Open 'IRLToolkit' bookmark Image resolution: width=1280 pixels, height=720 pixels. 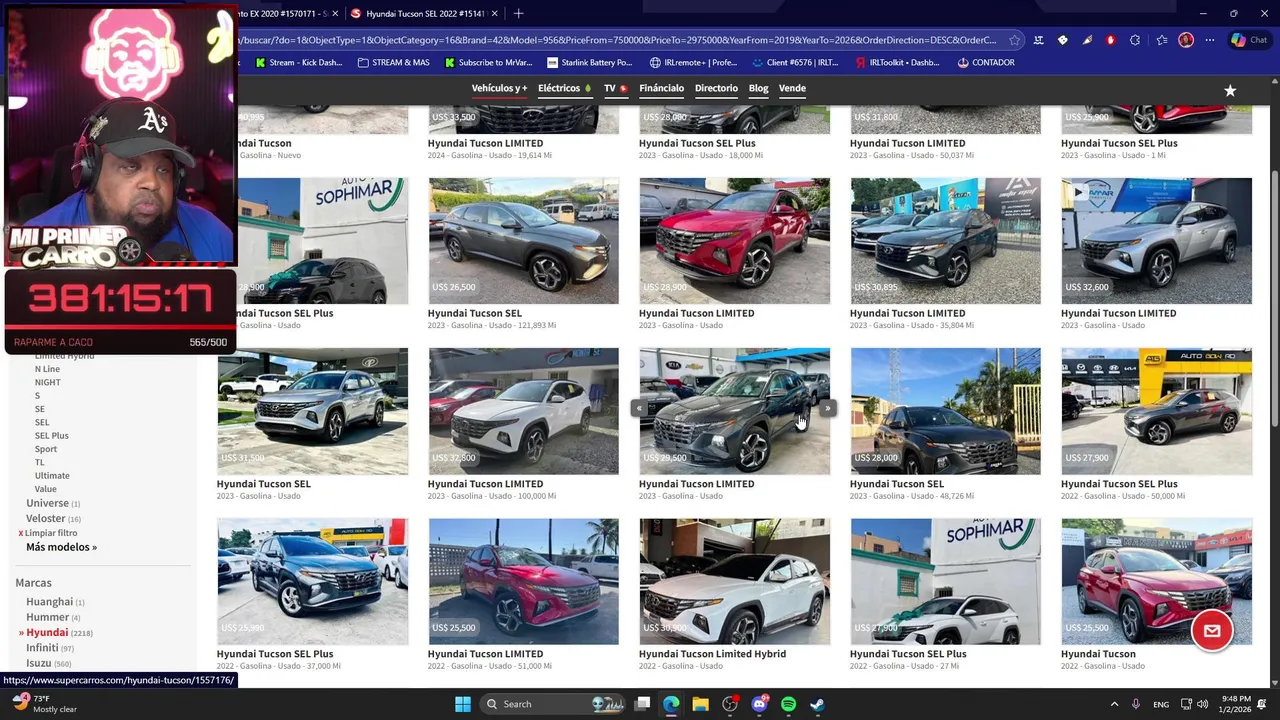click(x=897, y=62)
